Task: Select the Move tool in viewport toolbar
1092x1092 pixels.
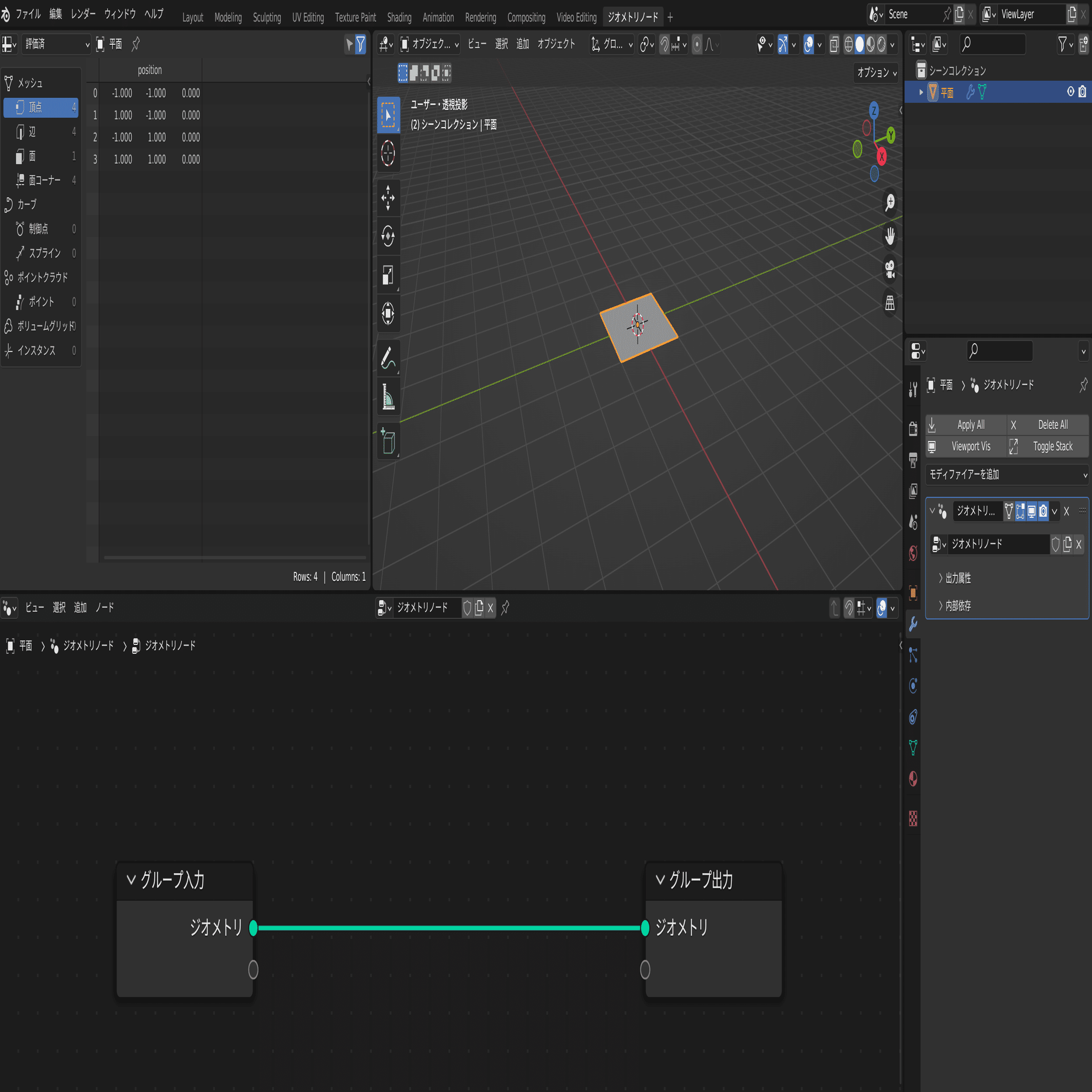Action: click(388, 197)
